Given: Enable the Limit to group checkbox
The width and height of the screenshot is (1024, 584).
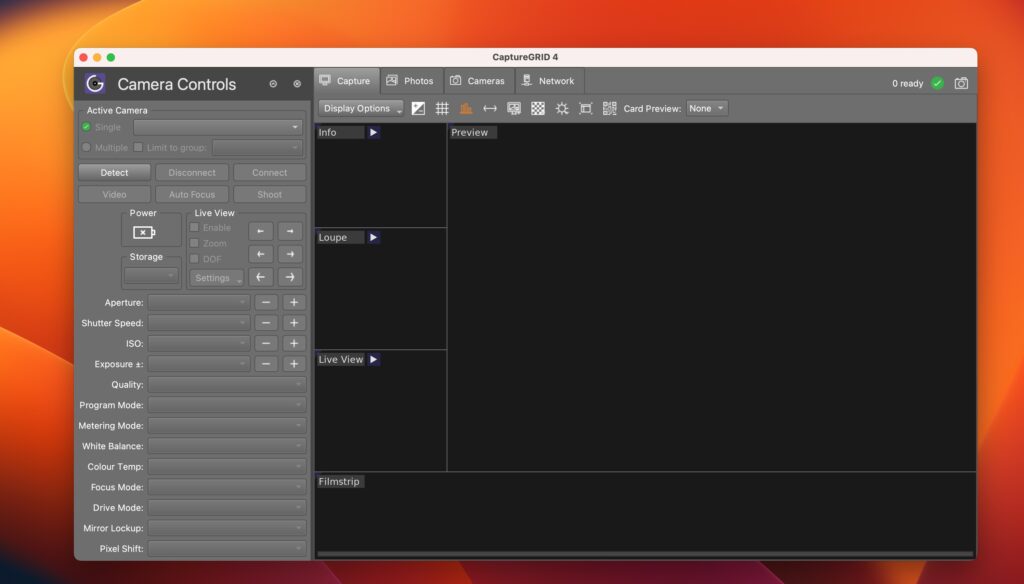Looking at the screenshot, I should pos(138,146).
